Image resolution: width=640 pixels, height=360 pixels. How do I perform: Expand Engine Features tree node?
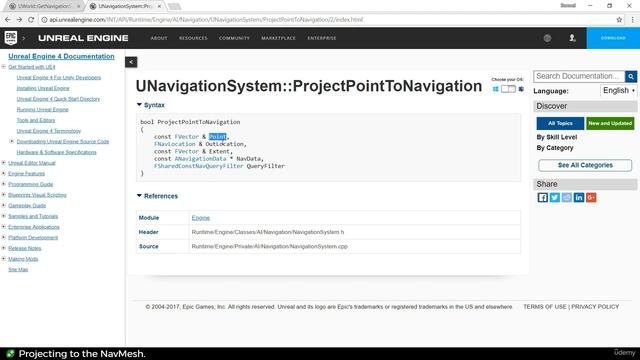(4, 173)
